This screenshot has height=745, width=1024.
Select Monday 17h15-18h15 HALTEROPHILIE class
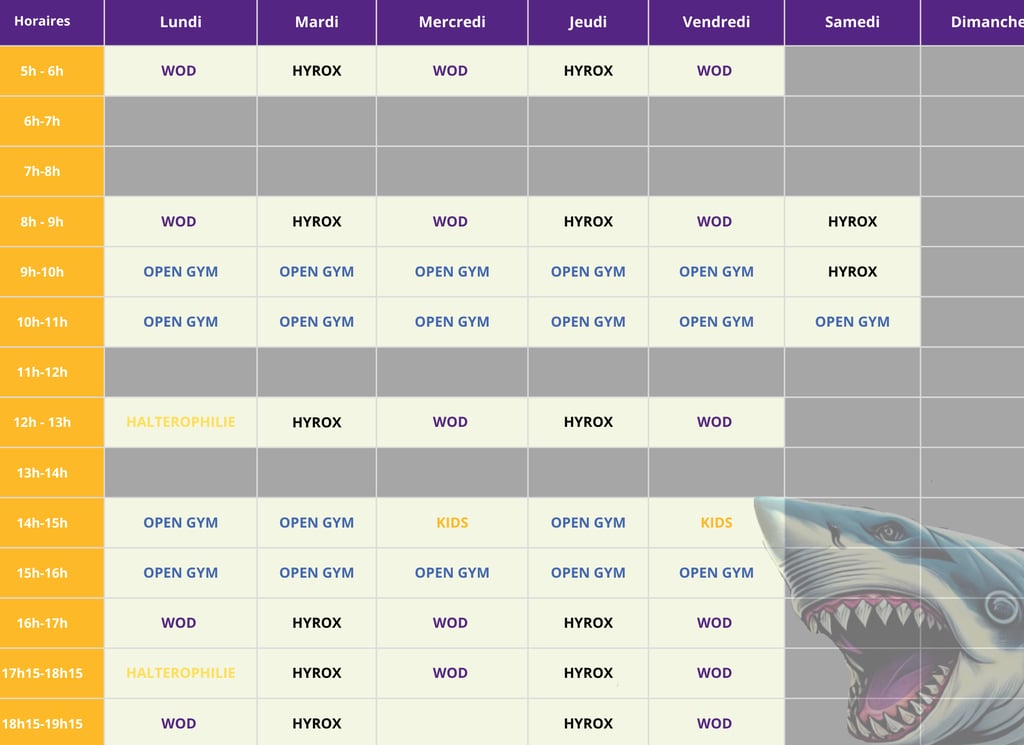(x=181, y=673)
